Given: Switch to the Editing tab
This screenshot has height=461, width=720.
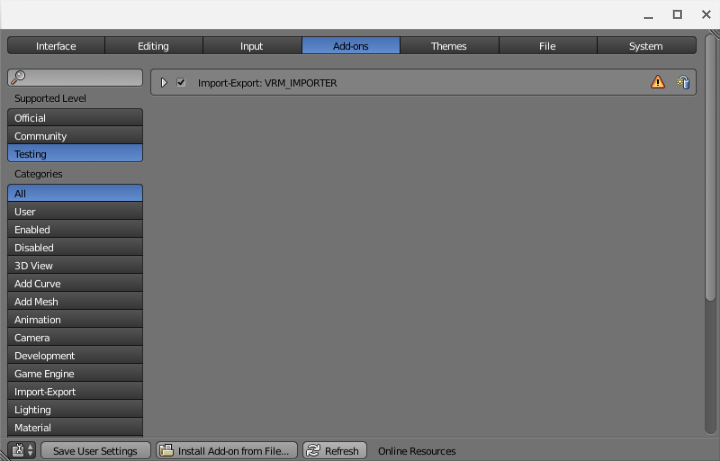Looking at the screenshot, I should (x=153, y=45).
